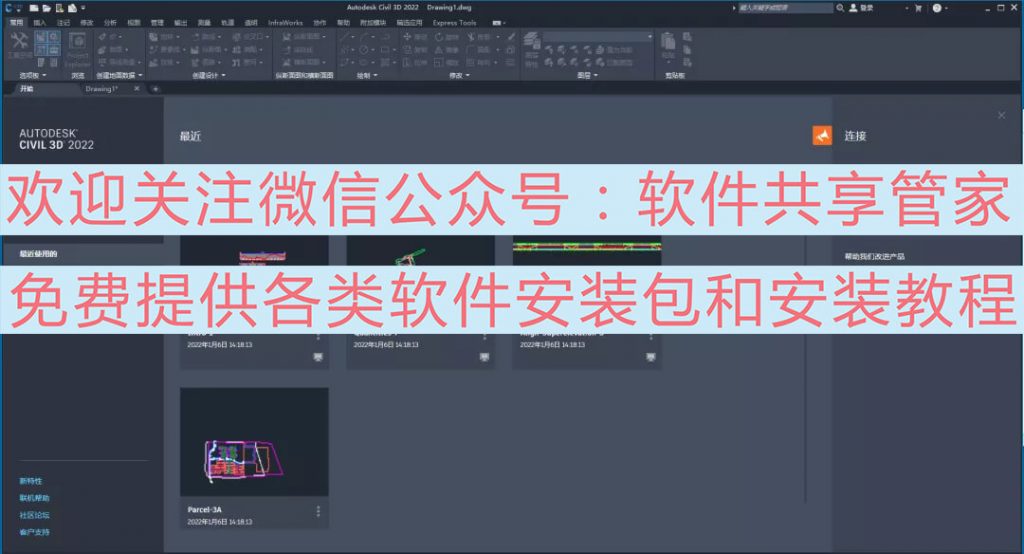Image resolution: width=1024 pixels, height=554 pixels.
Task: Select 最近使用的 in the start sidebar
Action: pos(39,253)
